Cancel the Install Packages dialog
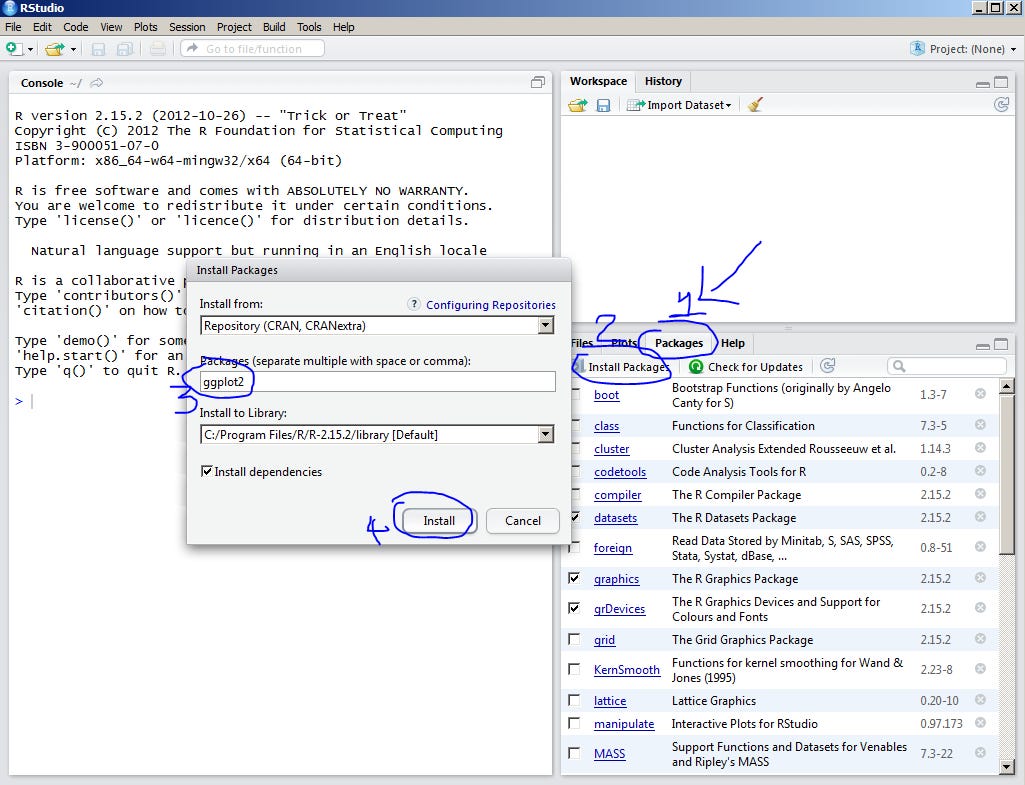 [523, 521]
